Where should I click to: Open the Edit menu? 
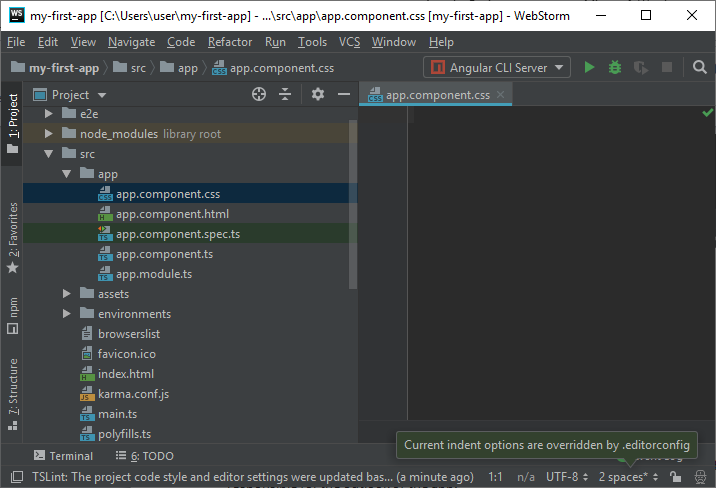[47, 42]
